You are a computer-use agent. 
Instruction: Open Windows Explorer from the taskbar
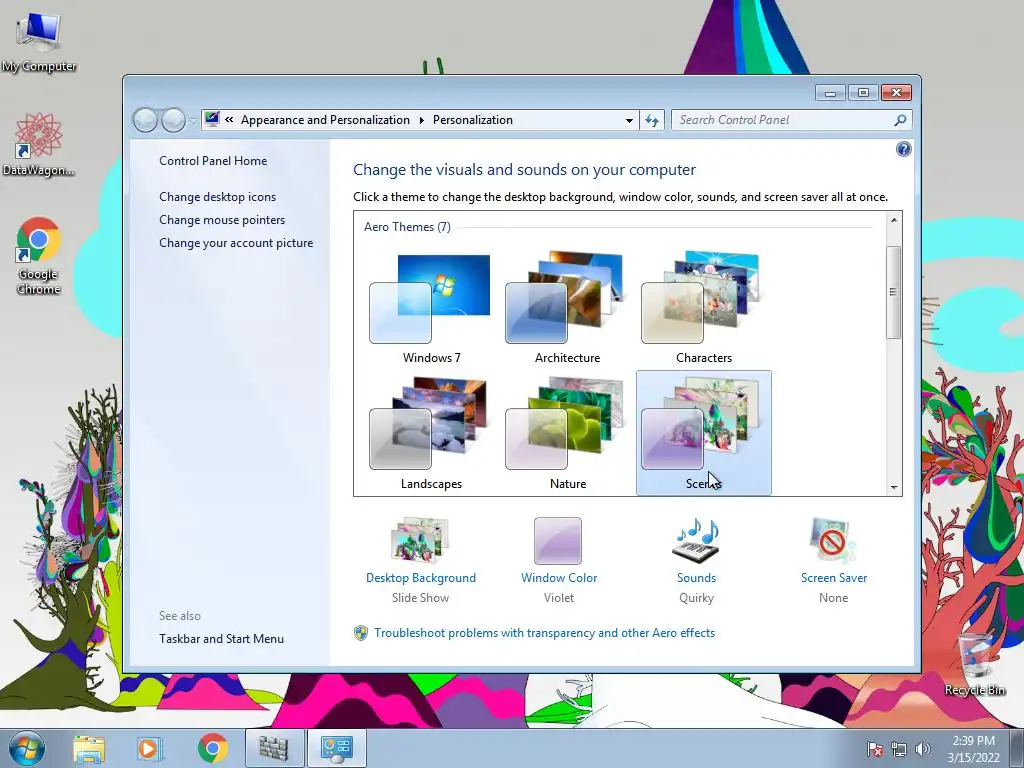[89, 749]
